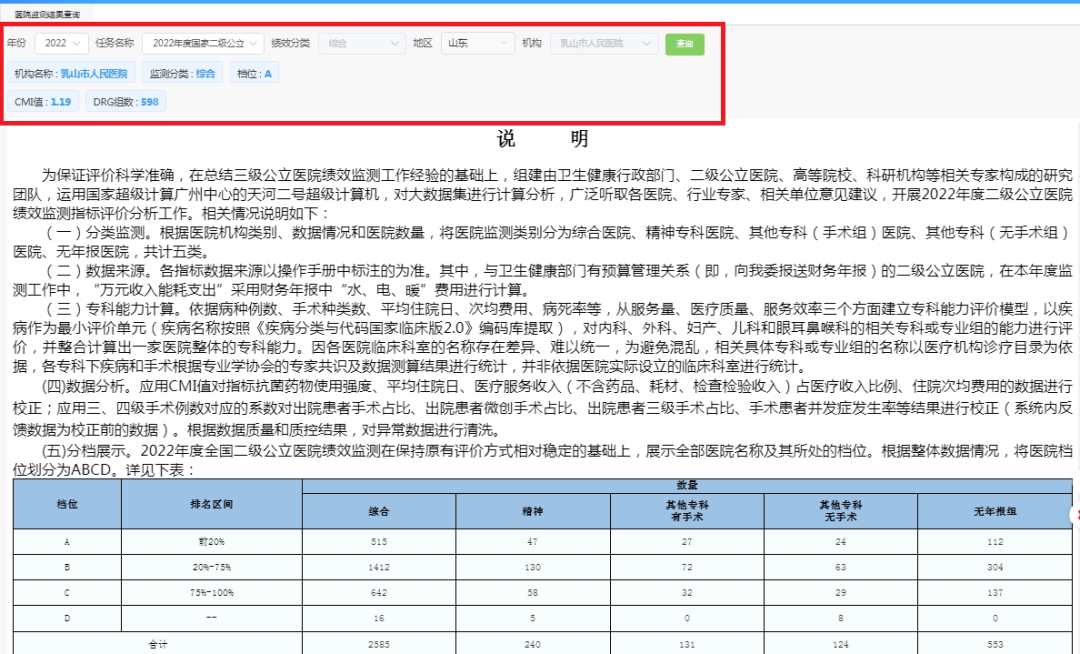Click the 数量 table header
This screenshot has width=1080, height=654.
click(x=687, y=486)
